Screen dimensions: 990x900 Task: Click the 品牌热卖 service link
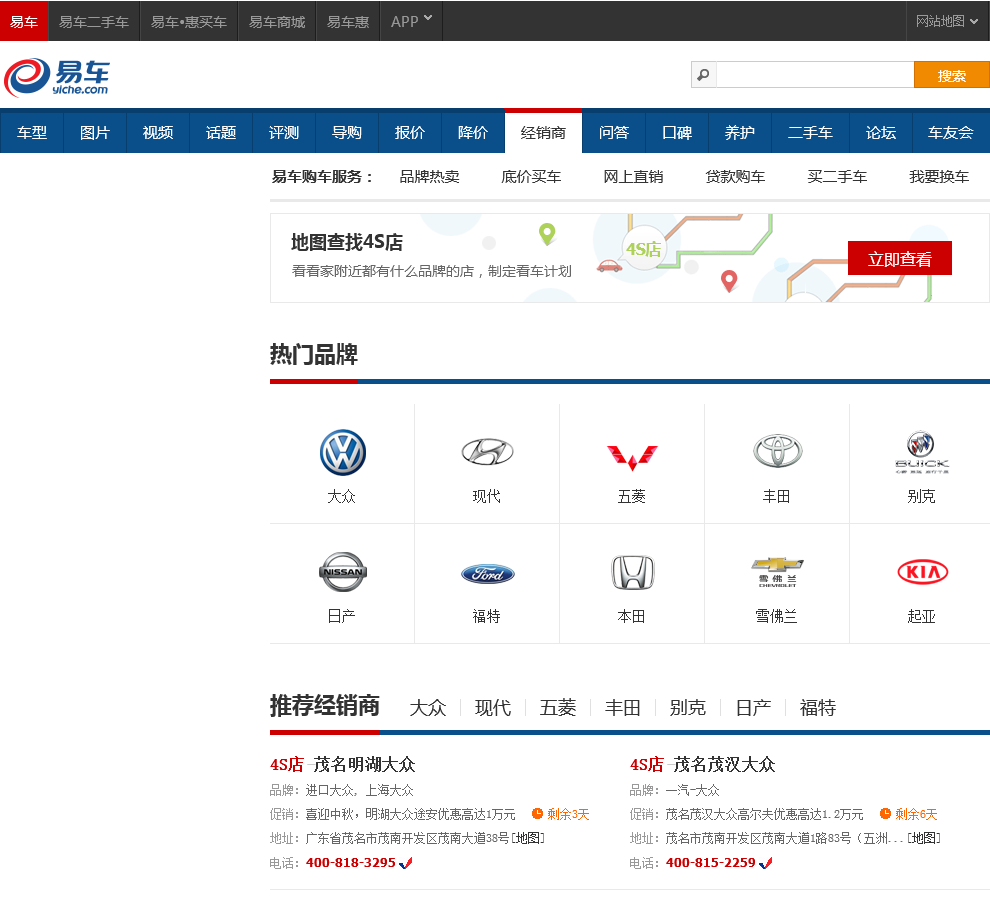(x=429, y=177)
